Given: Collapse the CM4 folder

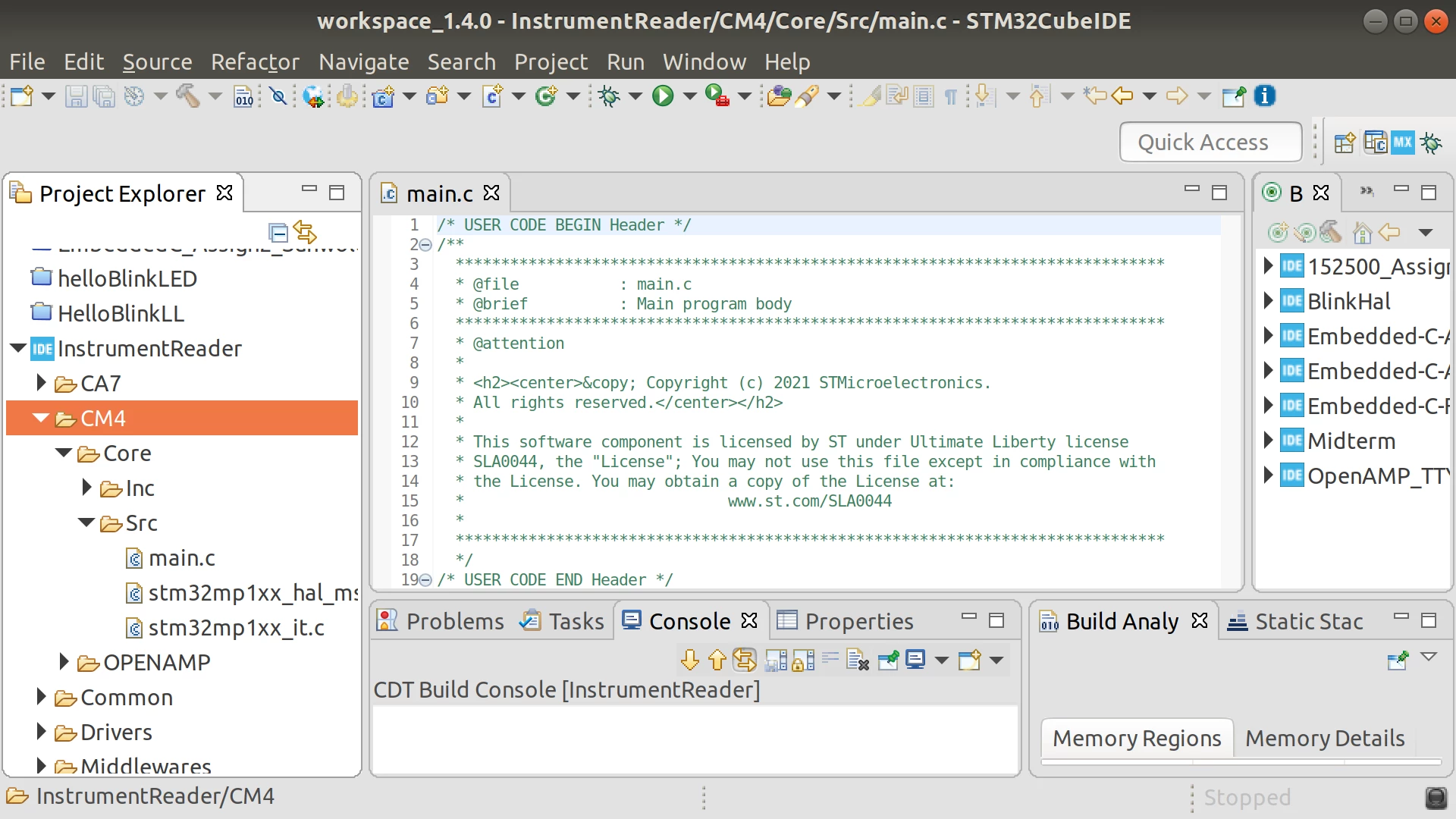Looking at the screenshot, I should click(41, 419).
